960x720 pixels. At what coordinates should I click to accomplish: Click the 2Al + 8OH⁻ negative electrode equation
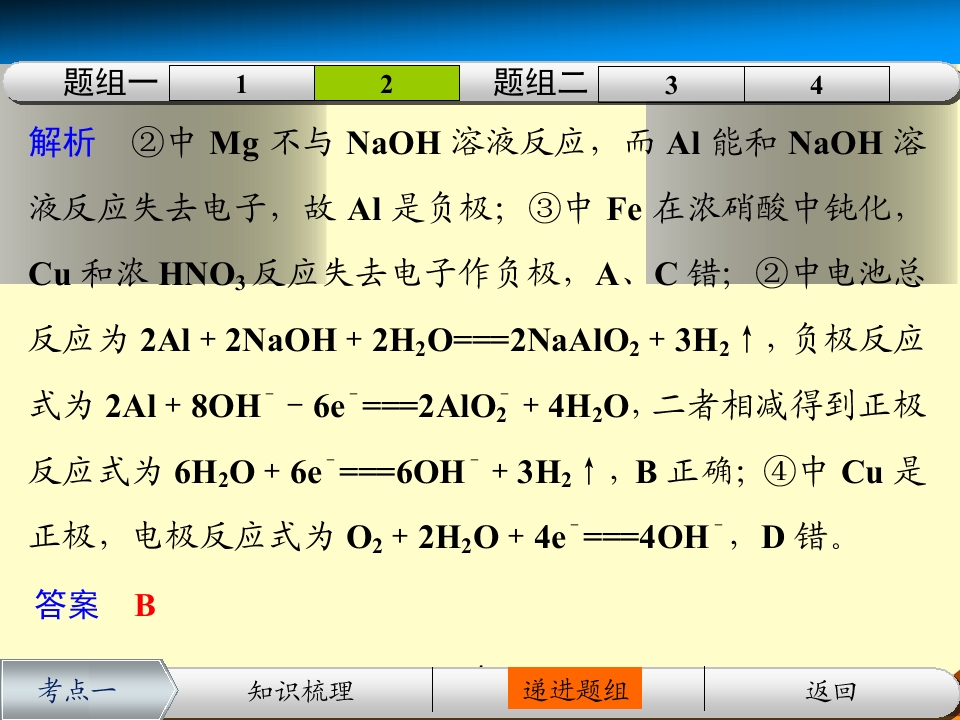click(x=367, y=407)
